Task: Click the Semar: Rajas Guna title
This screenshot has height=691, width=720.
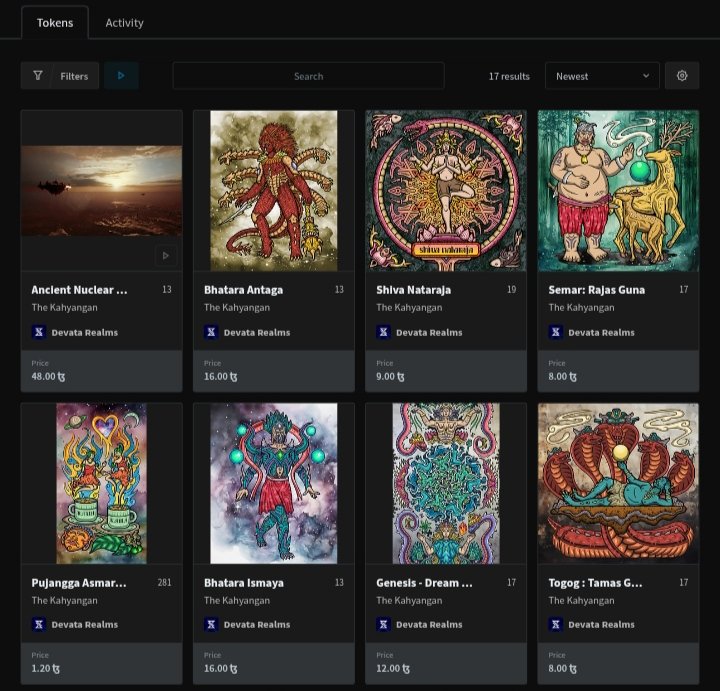Action: tap(596, 290)
